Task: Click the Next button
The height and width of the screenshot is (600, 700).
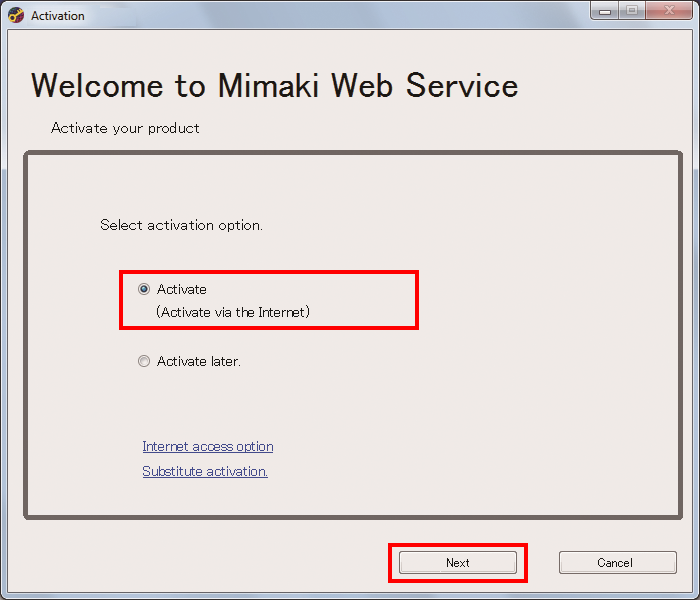Action: 458,562
